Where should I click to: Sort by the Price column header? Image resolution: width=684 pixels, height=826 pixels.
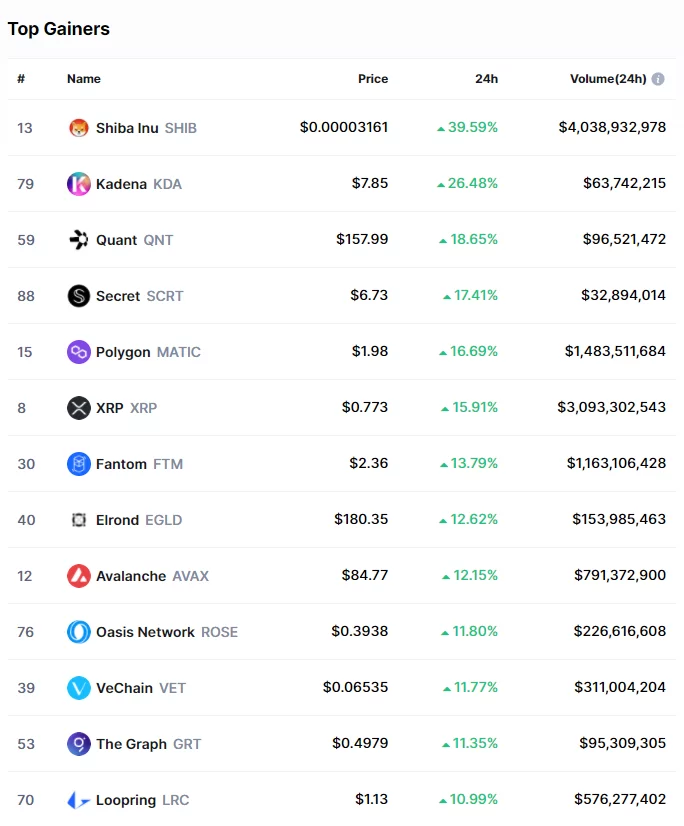coord(373,79)
